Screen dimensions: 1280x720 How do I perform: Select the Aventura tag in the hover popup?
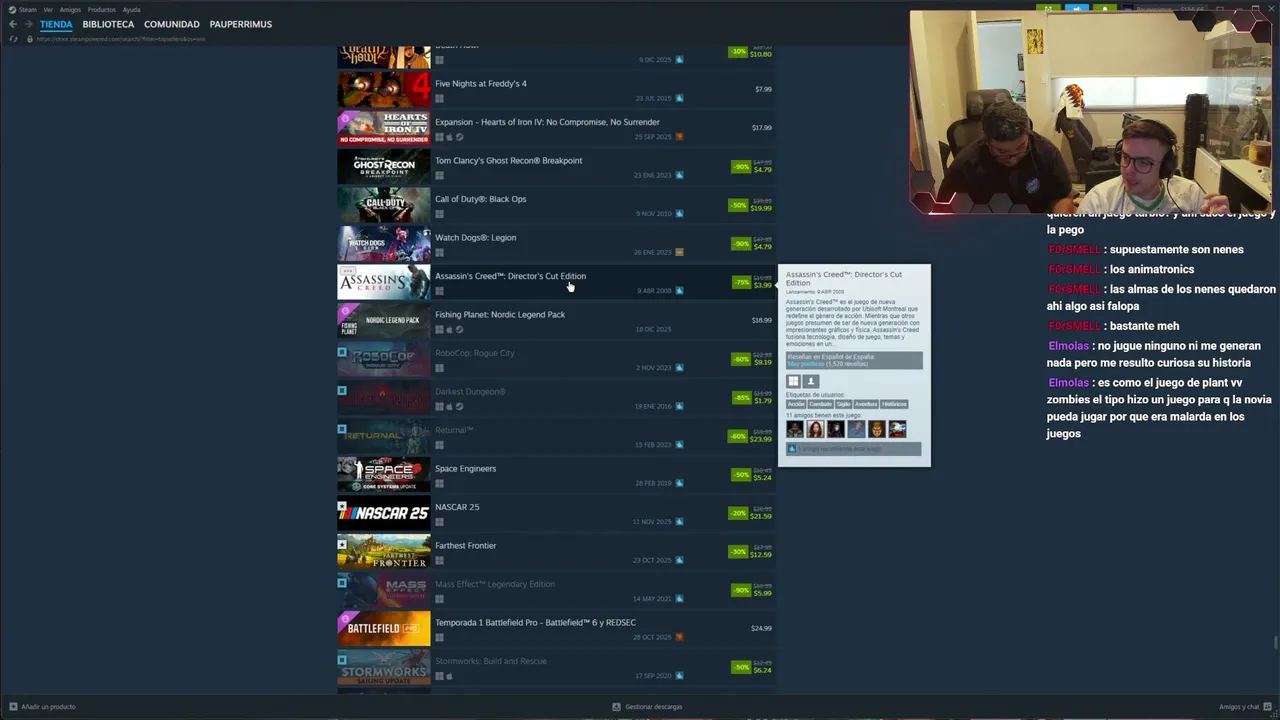tap(866, 405)
